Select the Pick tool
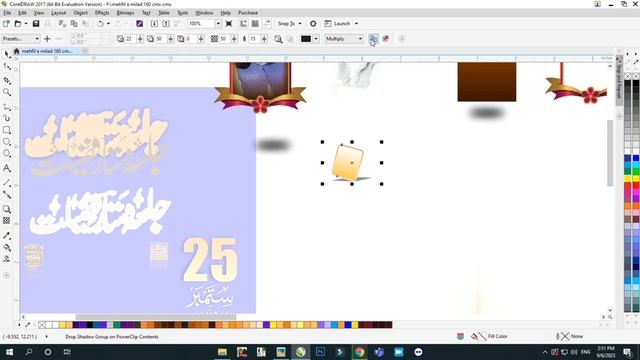Image resolution: width=640 pixels, height=360 pixels. [x=7, y=54]
